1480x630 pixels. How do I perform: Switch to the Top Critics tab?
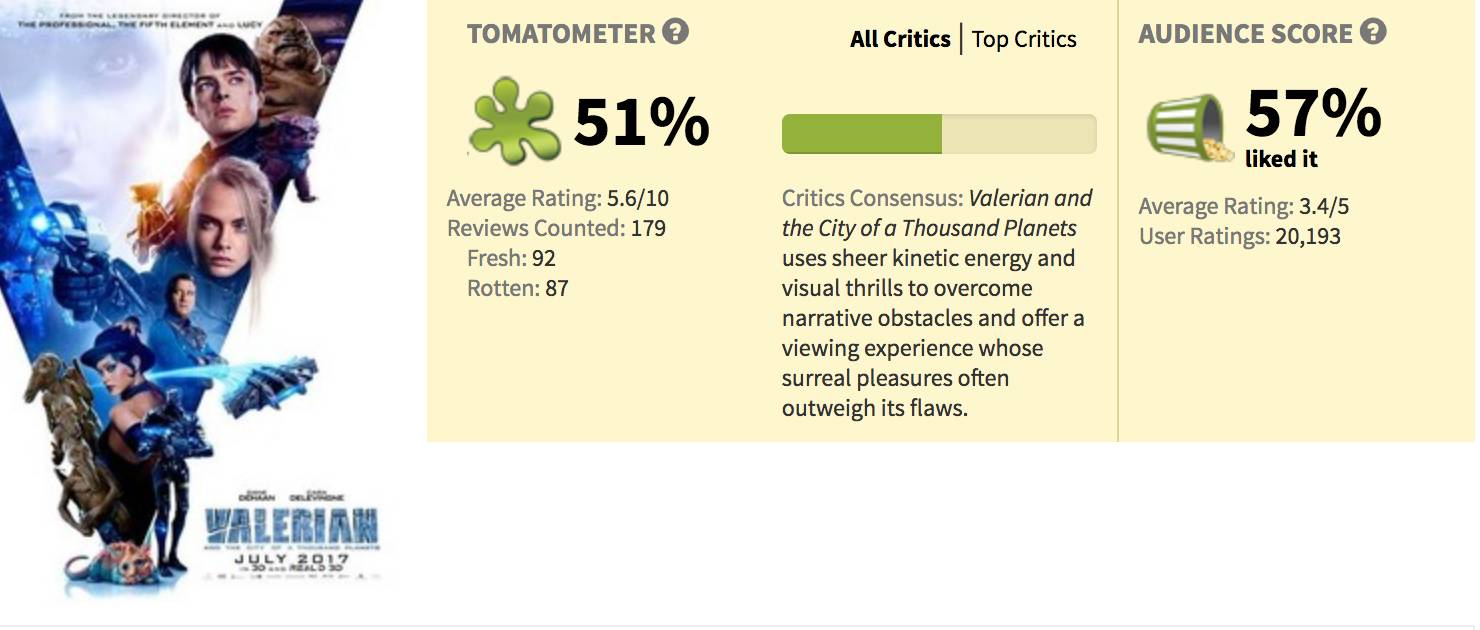[x=1024, y=39]
